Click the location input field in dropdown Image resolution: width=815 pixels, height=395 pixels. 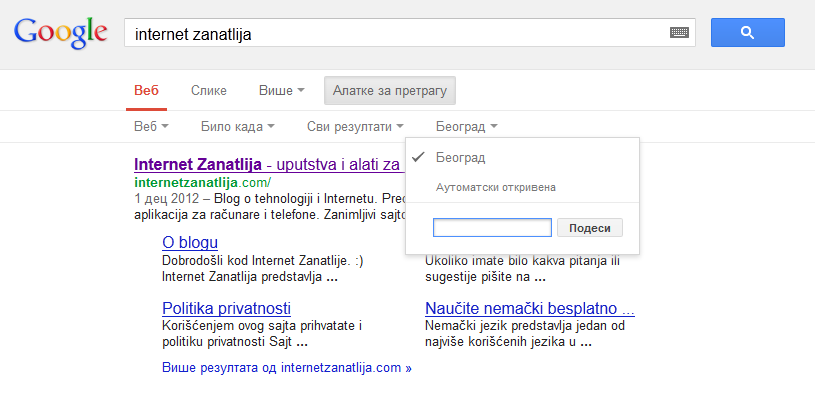[492, 228]
